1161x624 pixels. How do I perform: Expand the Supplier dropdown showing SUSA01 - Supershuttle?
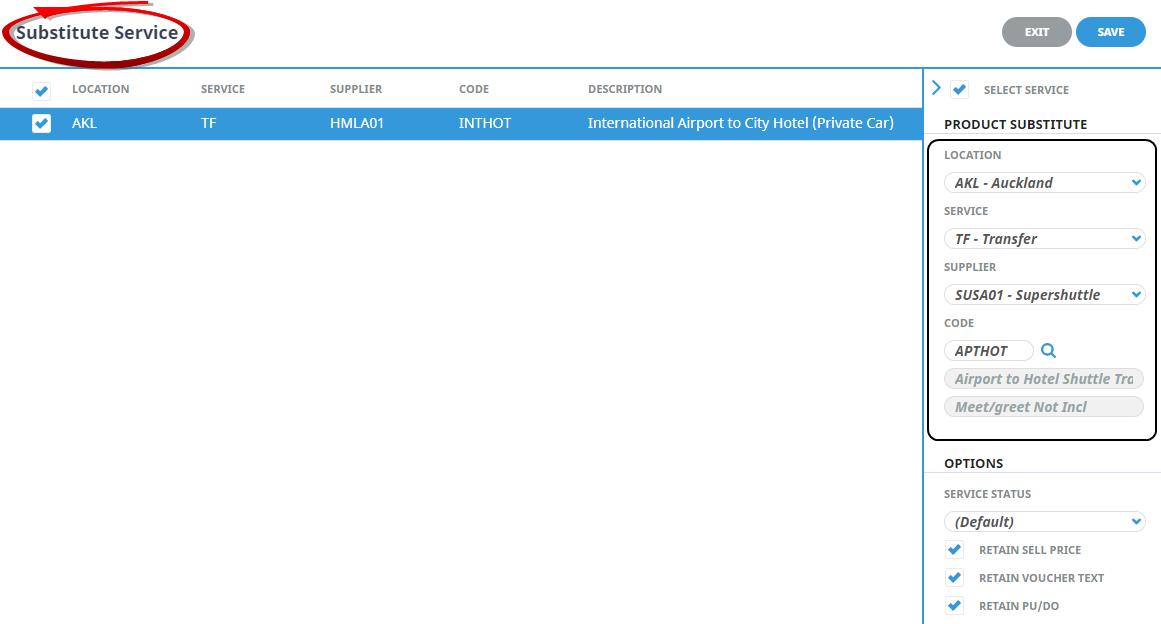1044,295
